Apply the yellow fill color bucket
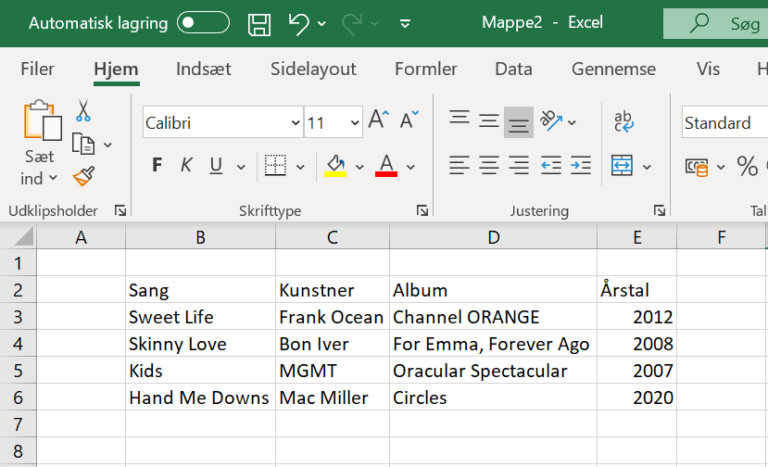The width and height of the screenshot is (768, 467). (336, 166)
